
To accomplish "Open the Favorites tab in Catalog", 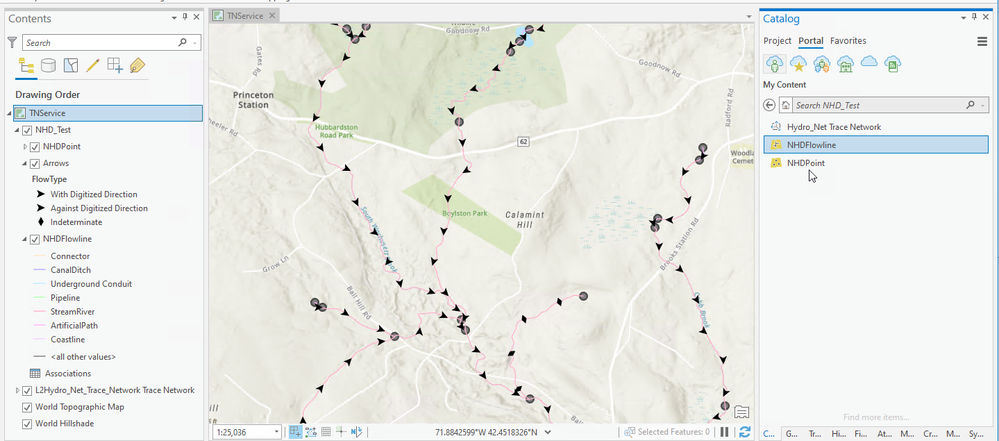I will [x=848, y=41].
